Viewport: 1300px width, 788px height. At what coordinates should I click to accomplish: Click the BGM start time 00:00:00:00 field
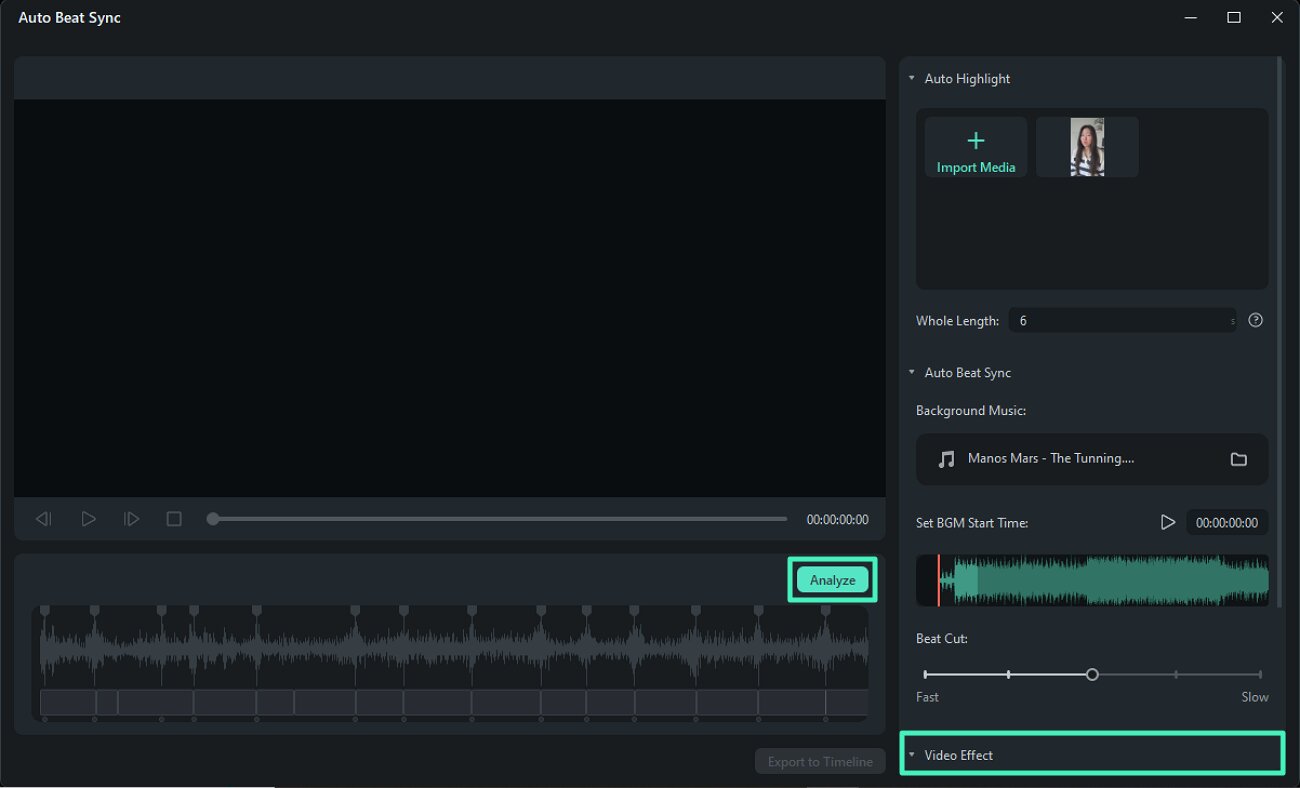[x=1227, y=522]
